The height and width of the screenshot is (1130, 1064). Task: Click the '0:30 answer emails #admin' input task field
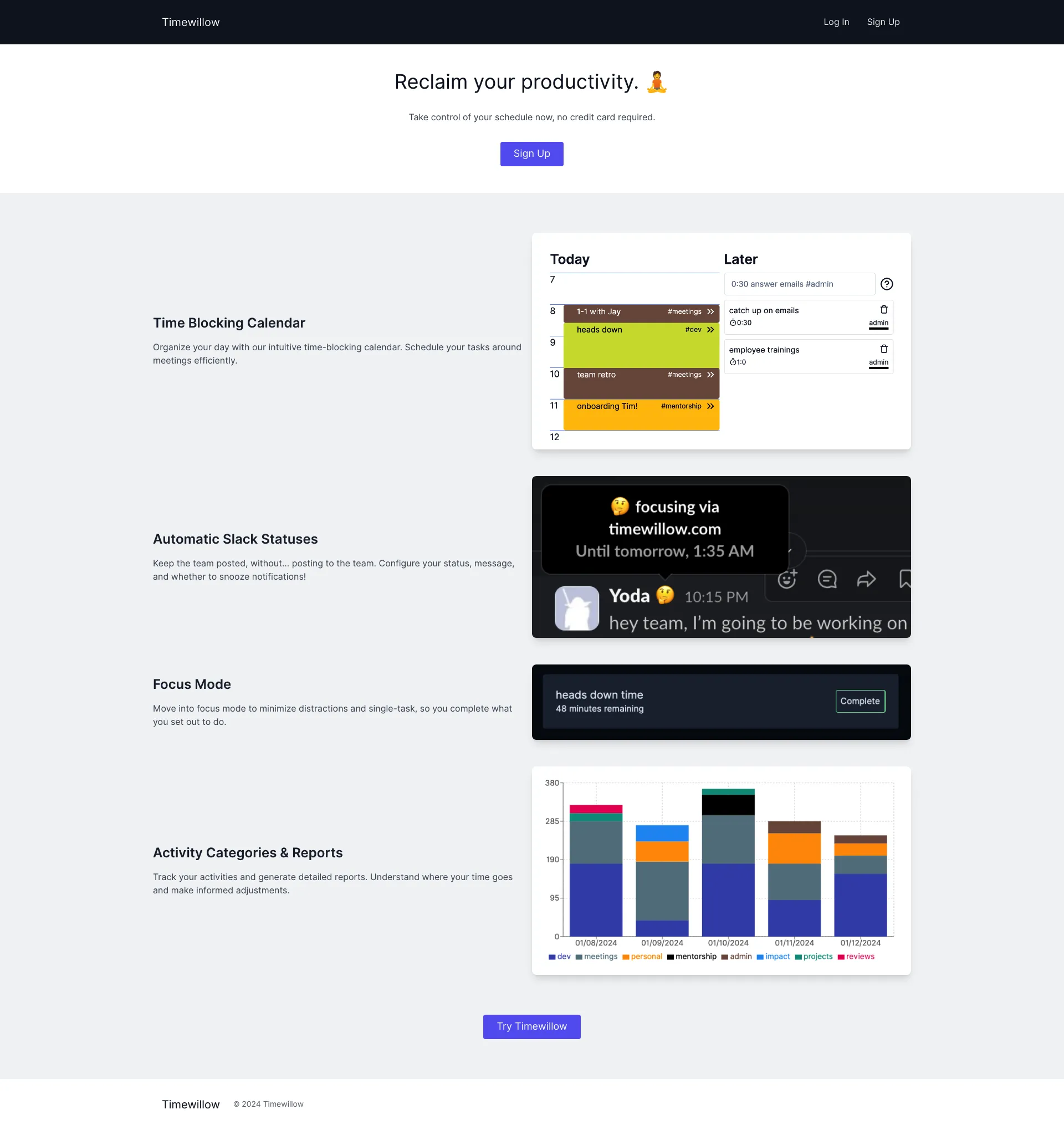[x=800, y=284]
